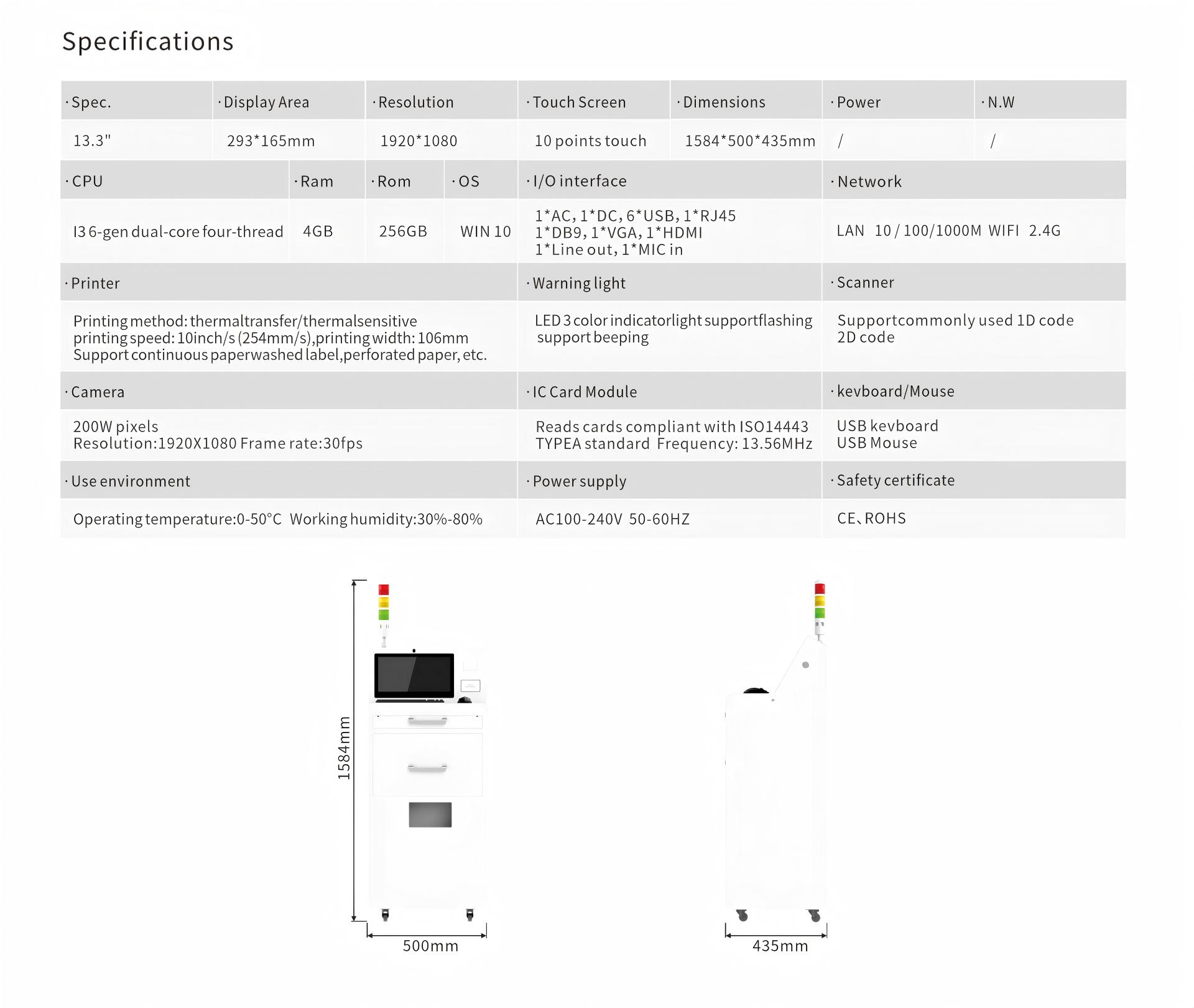Click the 256GB Rom value

click(403, 231)
